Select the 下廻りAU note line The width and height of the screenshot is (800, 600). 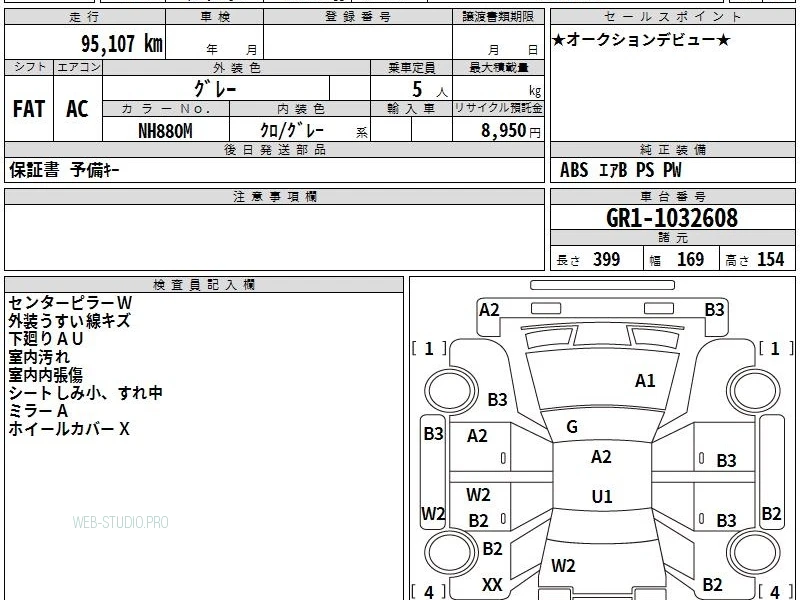point(45,339)
